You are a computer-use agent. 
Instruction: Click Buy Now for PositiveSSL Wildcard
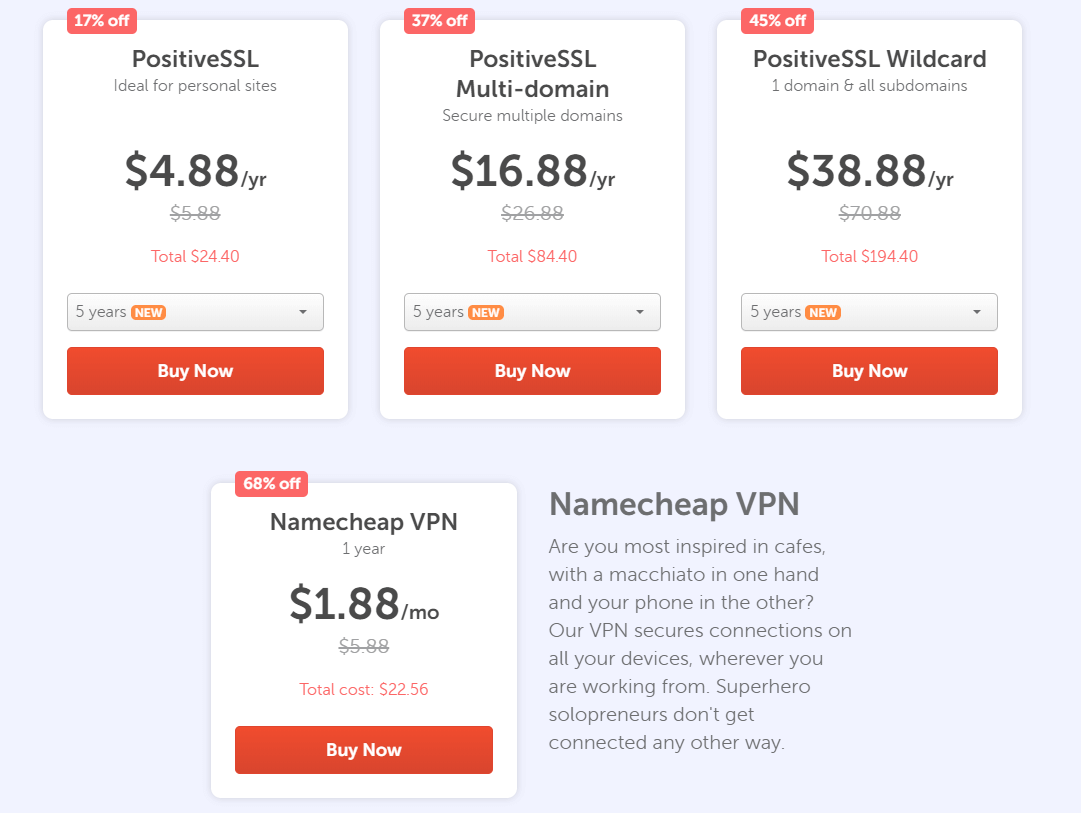point(869,371)
